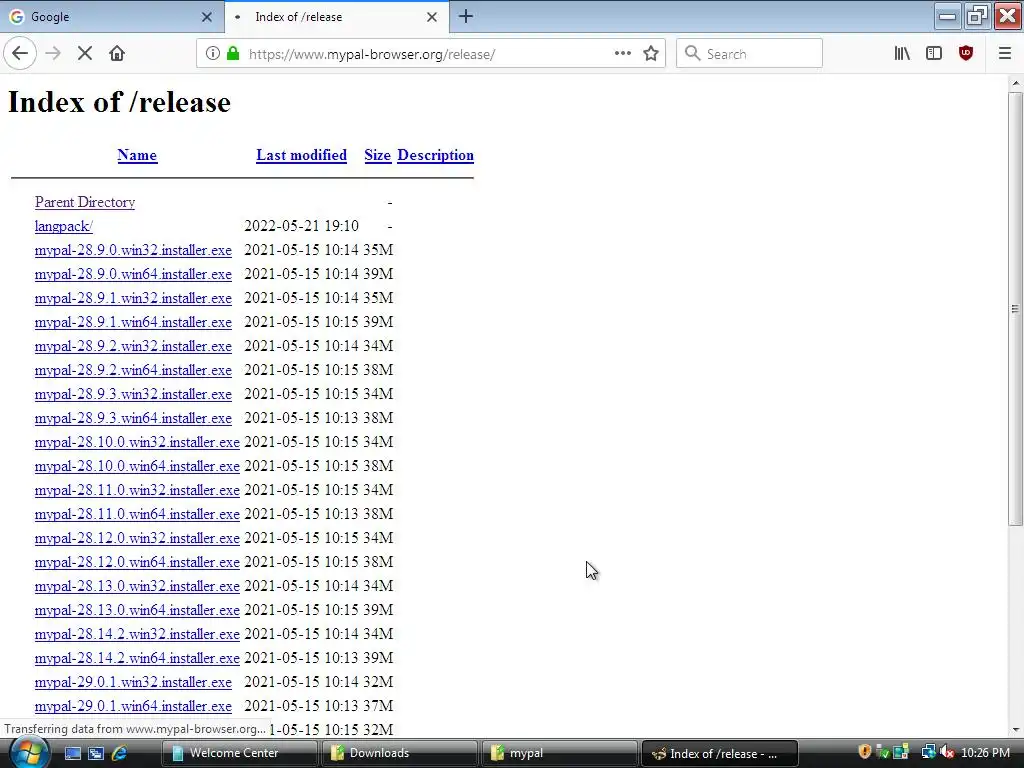The width and height of the screenshot is (1024, 768).
Task: Download mypal-28.13.0.win64.installer.exe
Action: pos(137,611)
